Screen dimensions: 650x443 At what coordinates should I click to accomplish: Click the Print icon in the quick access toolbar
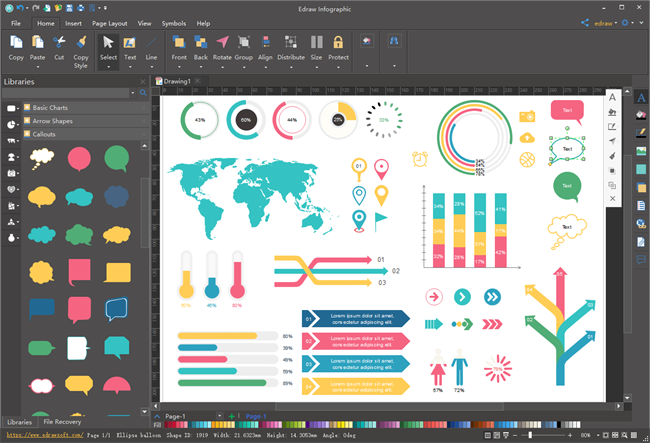coord(80,8)
